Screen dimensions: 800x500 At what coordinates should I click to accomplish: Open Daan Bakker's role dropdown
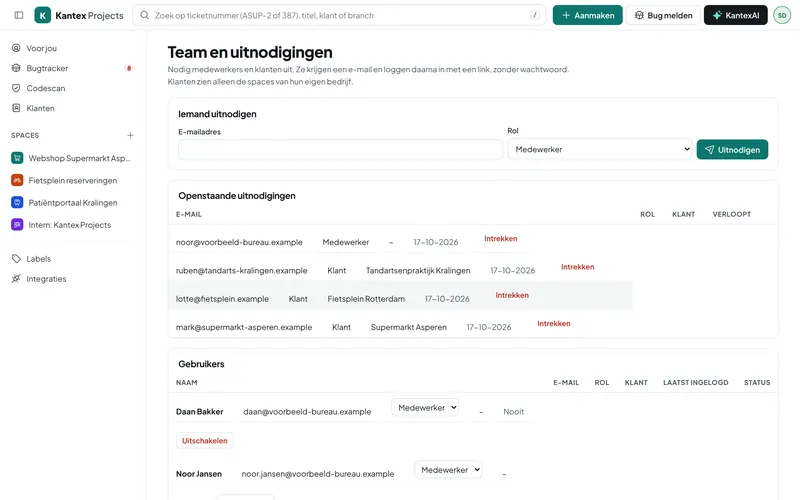[x=425, y=407]
